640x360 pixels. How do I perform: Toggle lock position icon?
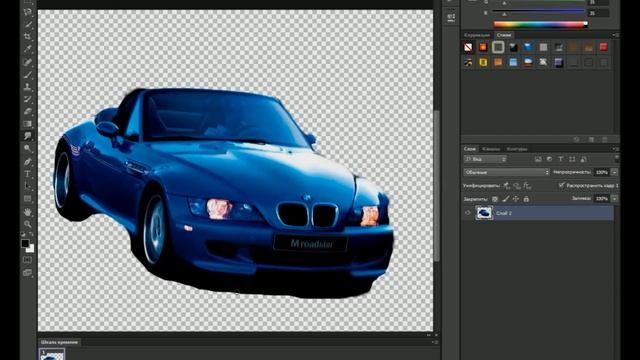point(516,199)
